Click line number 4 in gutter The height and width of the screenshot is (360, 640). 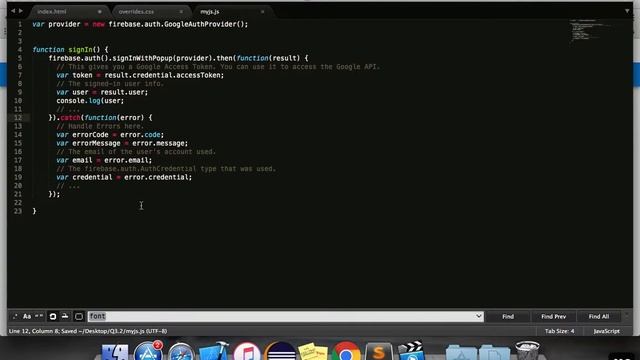[20, 50]
